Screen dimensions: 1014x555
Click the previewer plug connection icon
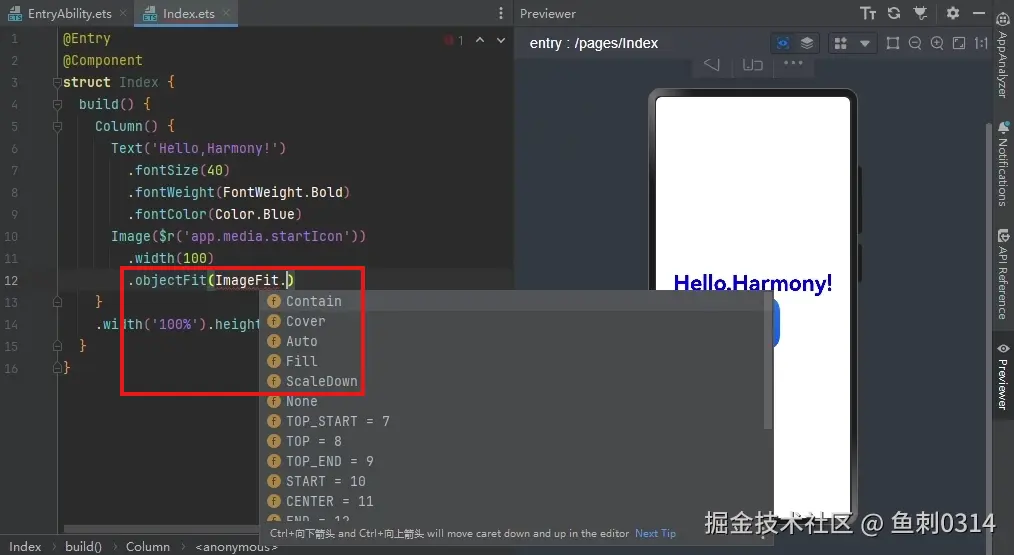[x=920, y=13]
